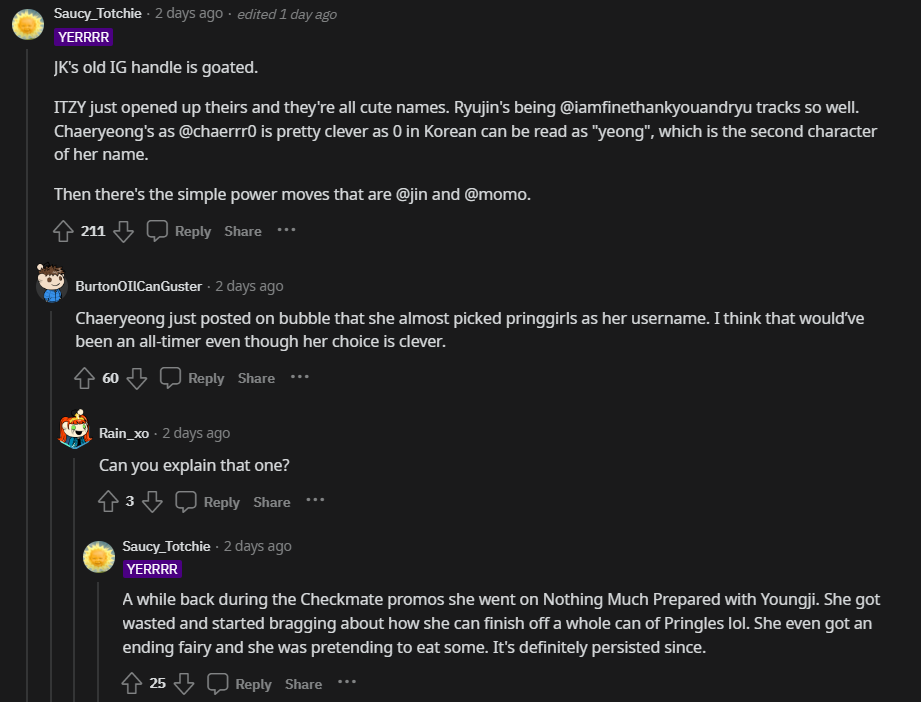Image resolution: width=921 pixels, height=702 pixels.
Task: Upvote Rain_xo's comment with 3 points
Action: point(109,502)
